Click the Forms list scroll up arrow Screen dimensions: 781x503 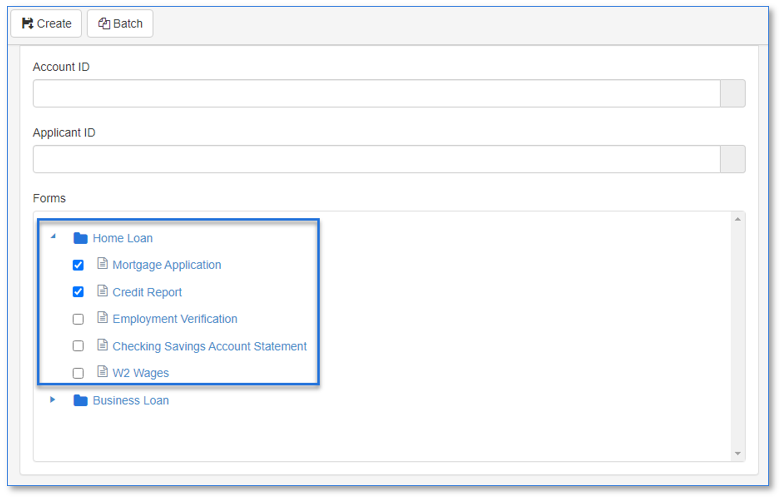tap(738, 219)
